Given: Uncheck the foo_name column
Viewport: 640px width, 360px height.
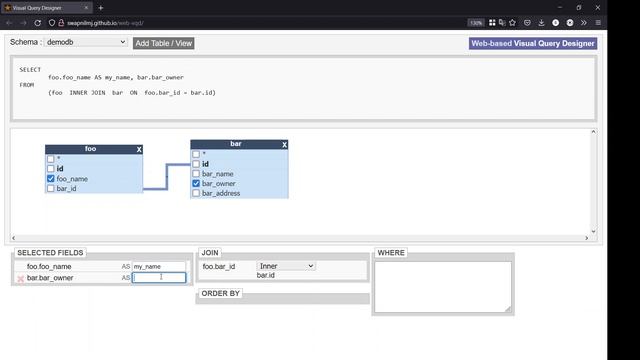Looking at the screenshot, I should 51,179.
